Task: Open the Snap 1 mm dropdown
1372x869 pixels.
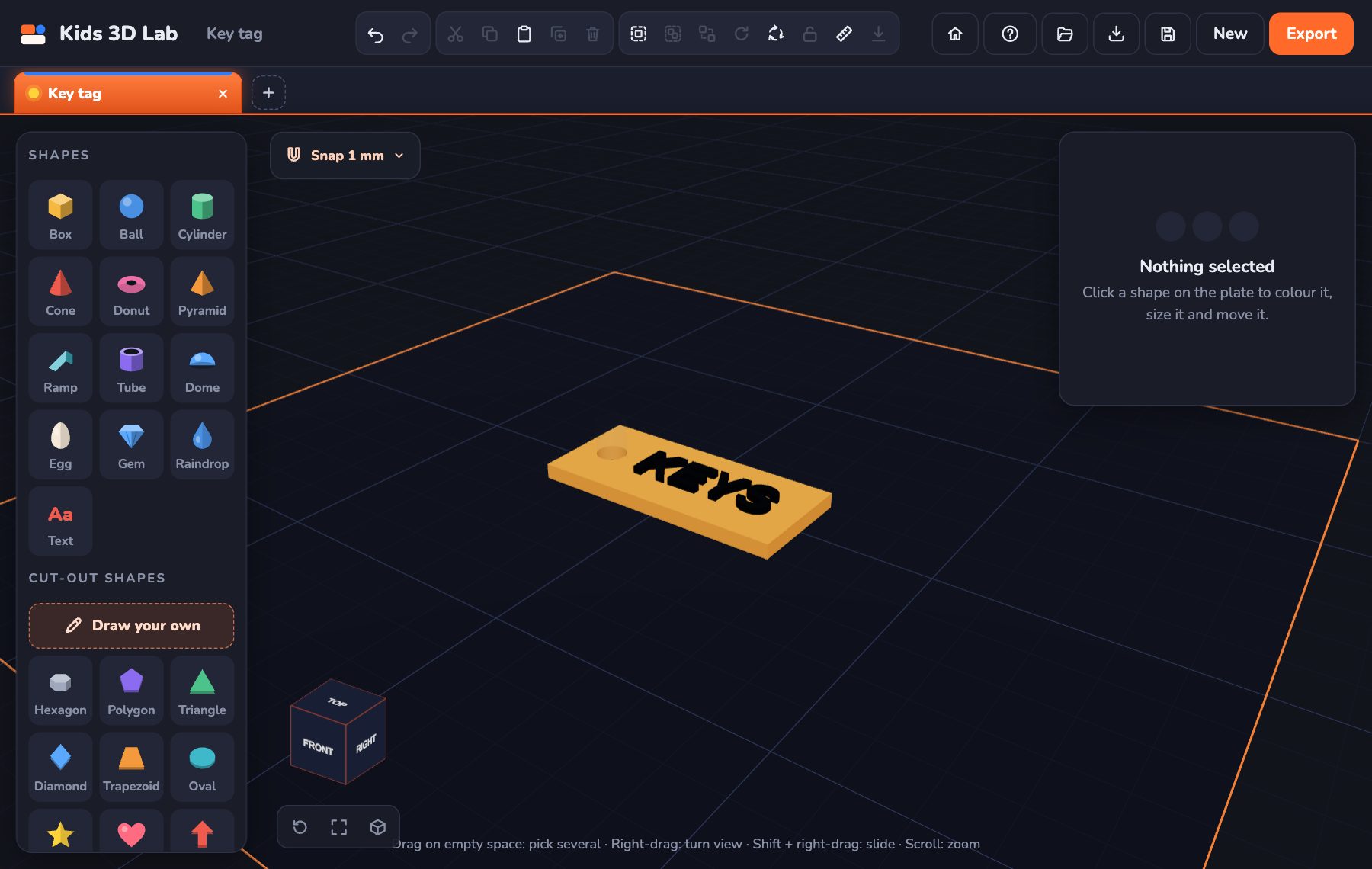Action: (x=345, y=156)
